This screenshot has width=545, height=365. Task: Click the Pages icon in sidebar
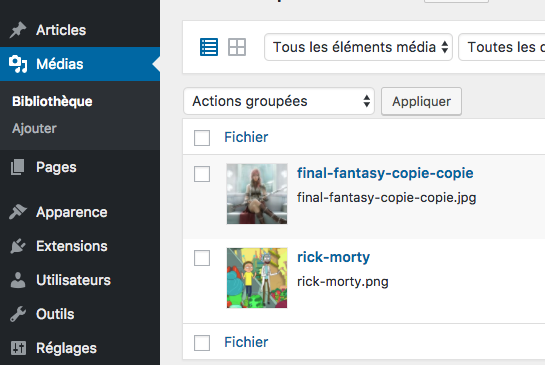(x=18, y=167)
